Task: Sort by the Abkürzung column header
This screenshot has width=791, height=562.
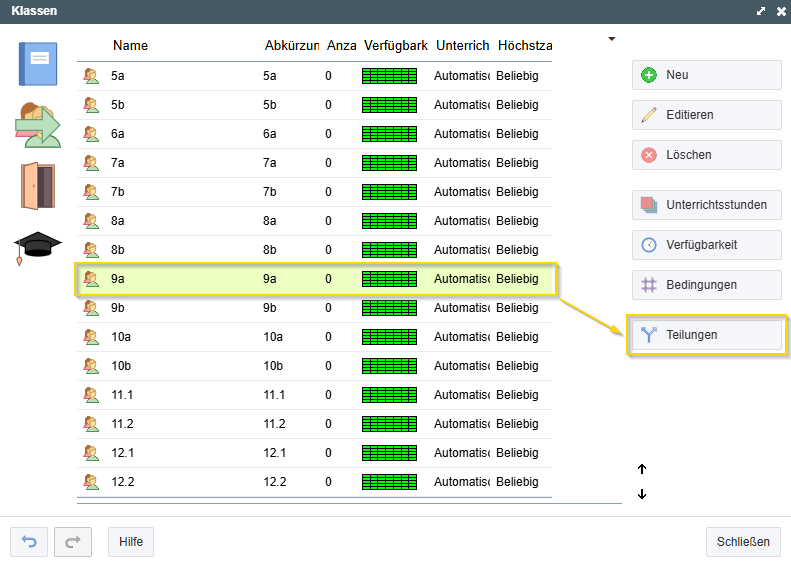Action: pyautogui.click(x=292, y=45)
